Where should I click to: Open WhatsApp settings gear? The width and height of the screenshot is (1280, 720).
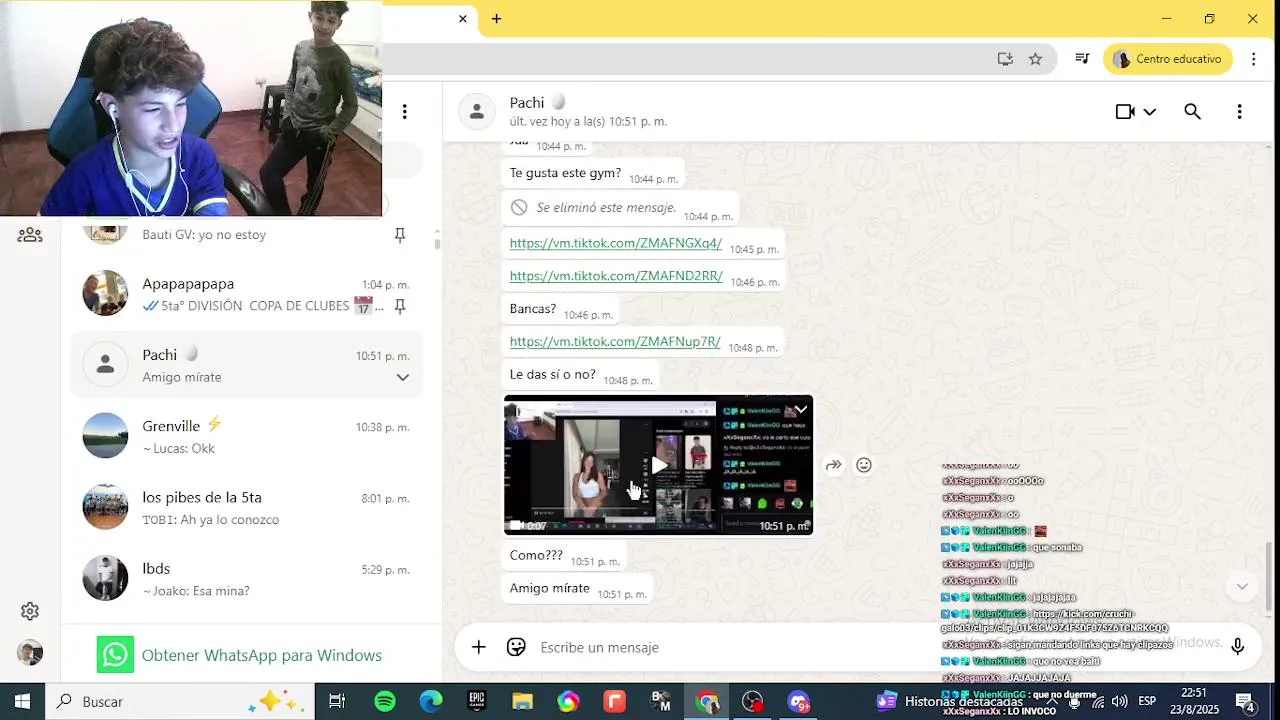click(x=30, y=611)
